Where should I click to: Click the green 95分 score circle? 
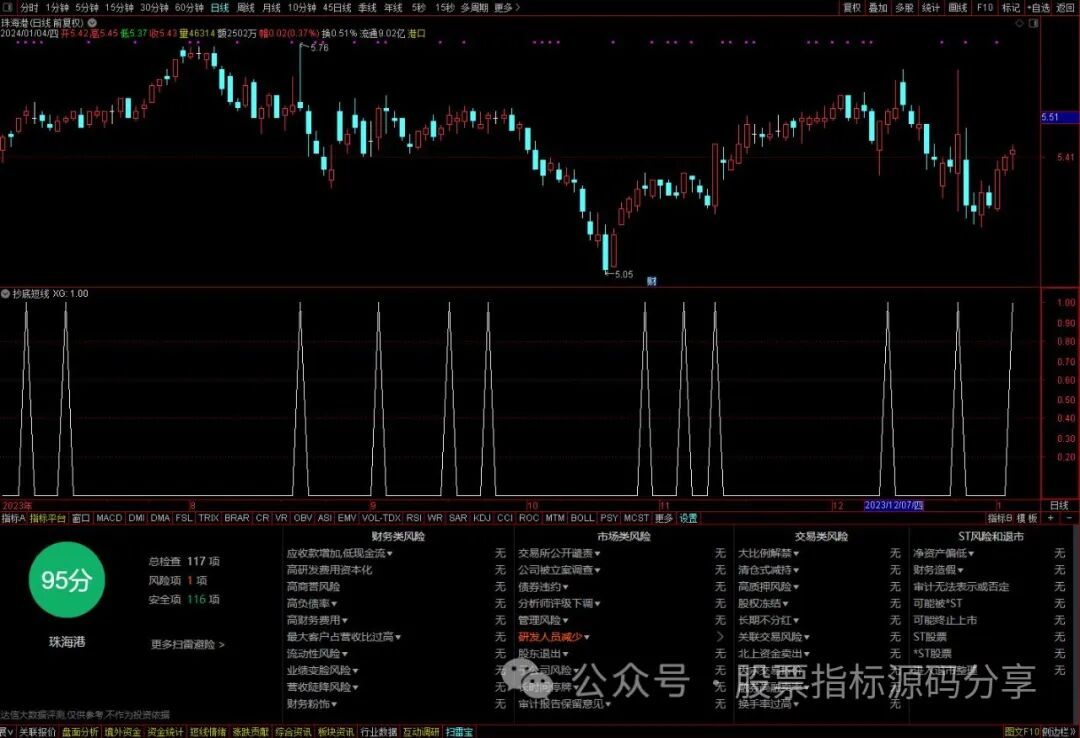(x=65, y=580)
